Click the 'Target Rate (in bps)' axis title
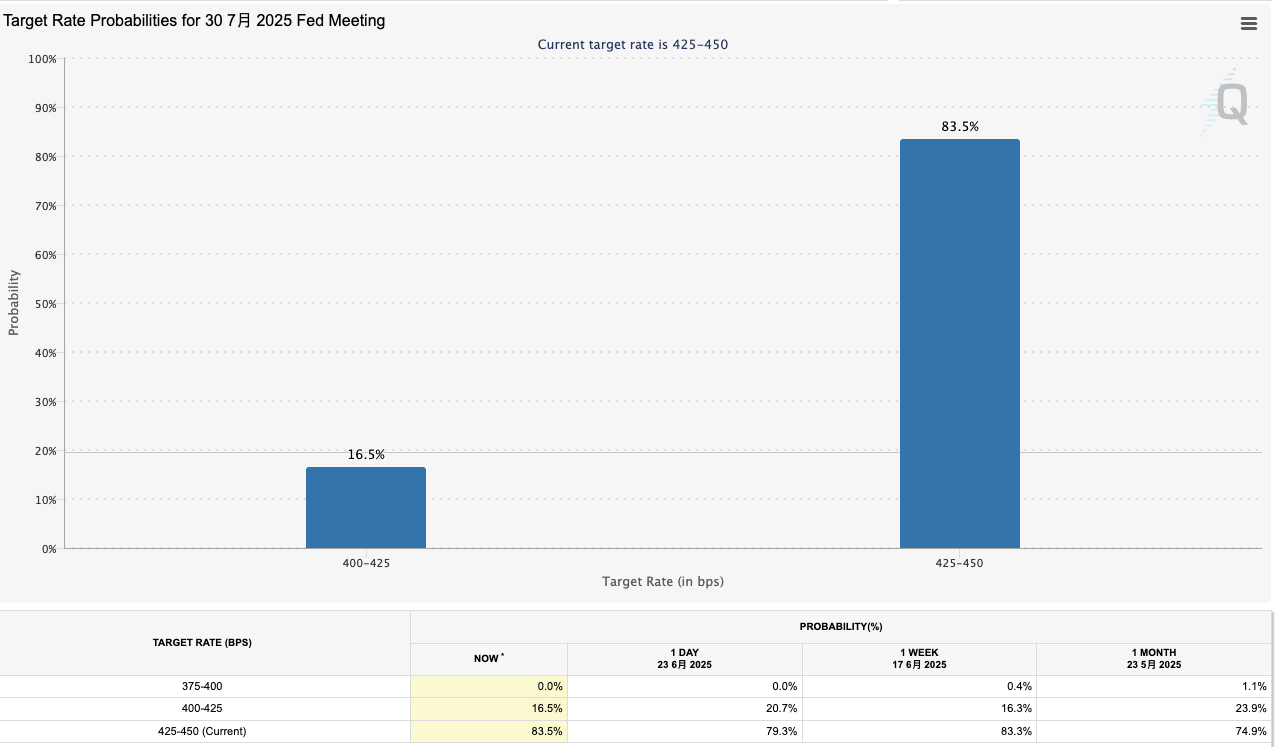The width and height of the screenshot is (1275, 747). [662, 581]
